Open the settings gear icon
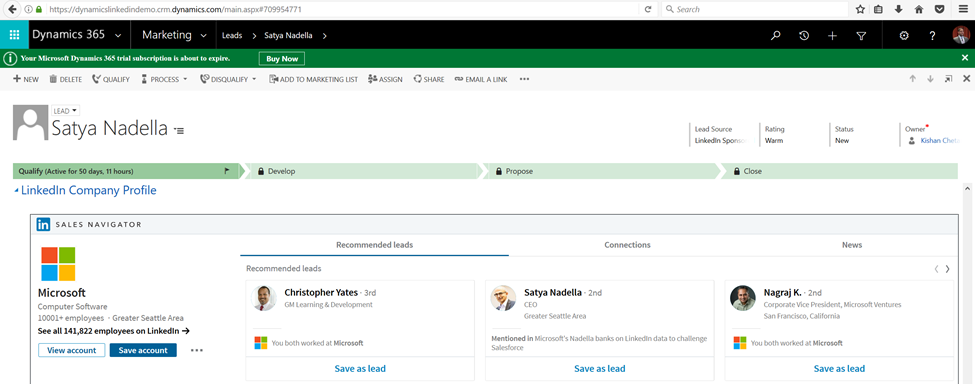 904,35
